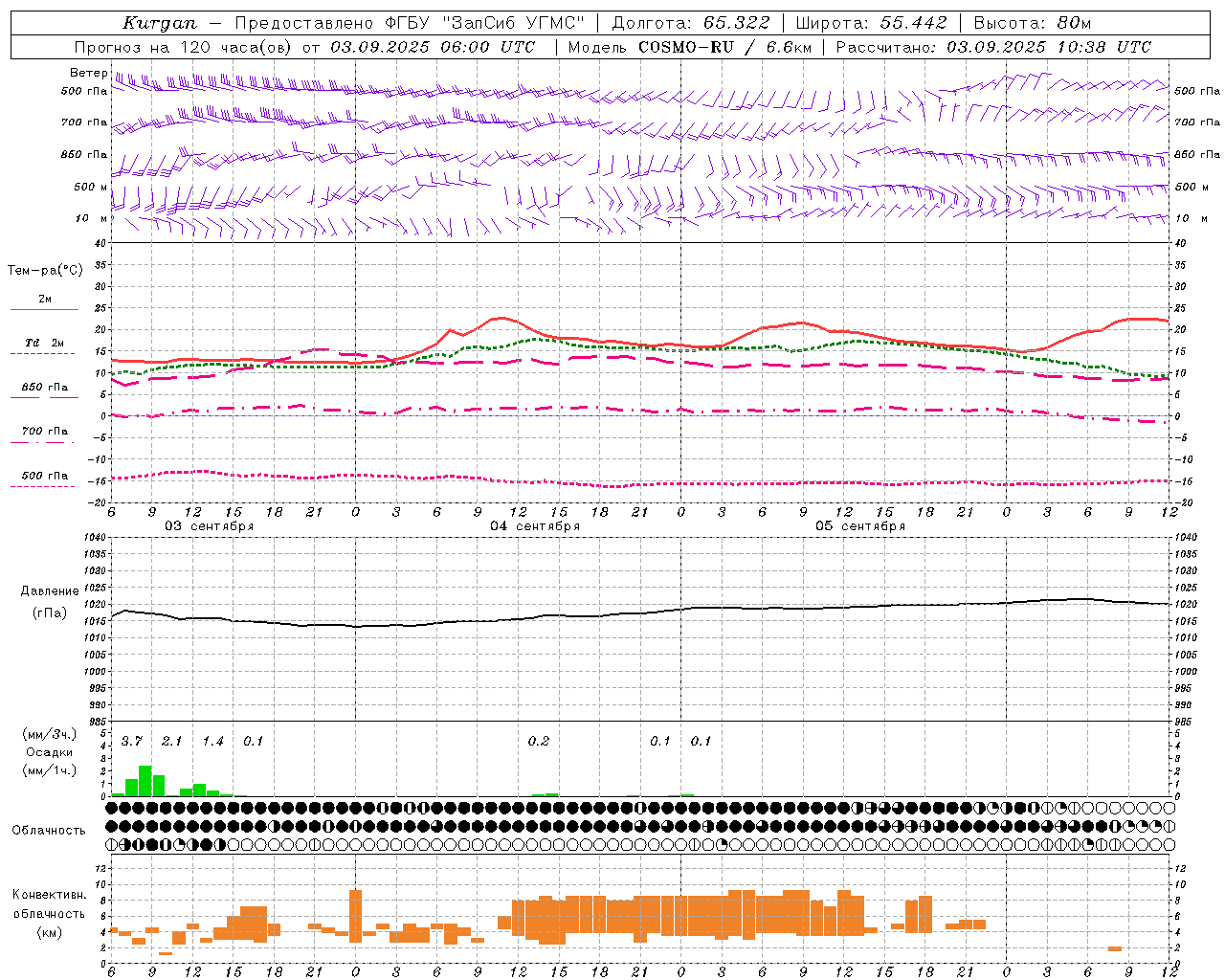Click the Высота: 80м elevation text

click(x=1032, y=23)
